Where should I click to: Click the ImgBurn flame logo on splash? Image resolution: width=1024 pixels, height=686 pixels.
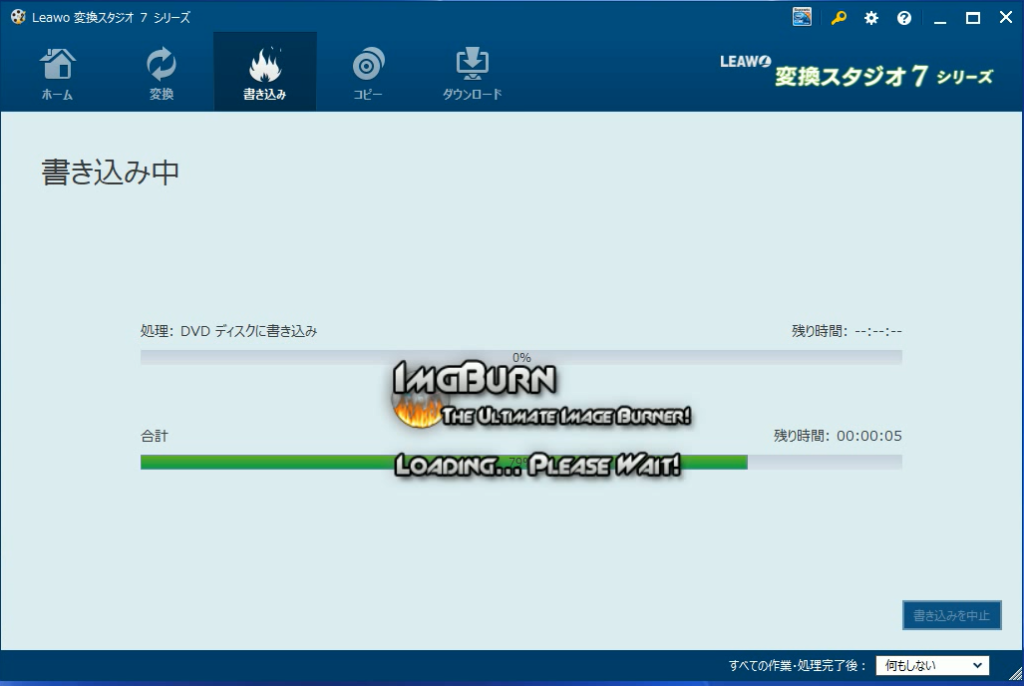410,409
